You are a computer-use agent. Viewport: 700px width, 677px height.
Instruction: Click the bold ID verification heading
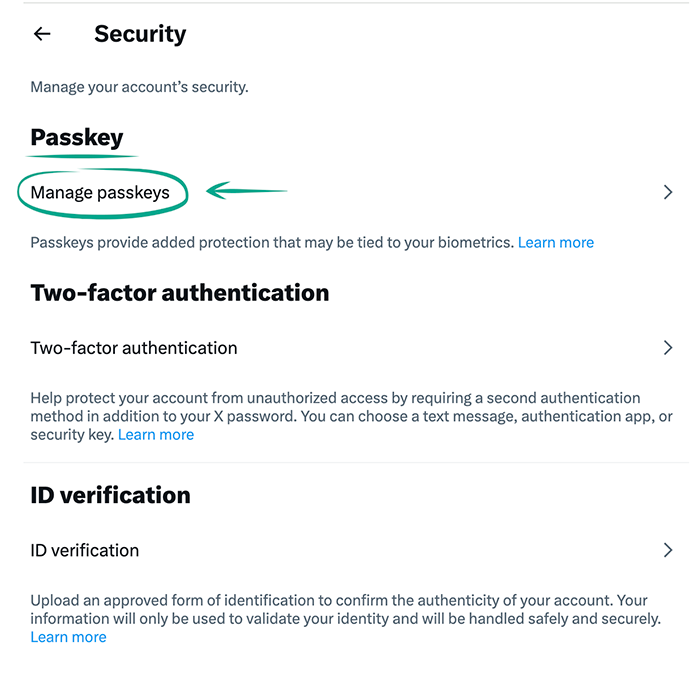click(110, 495)
